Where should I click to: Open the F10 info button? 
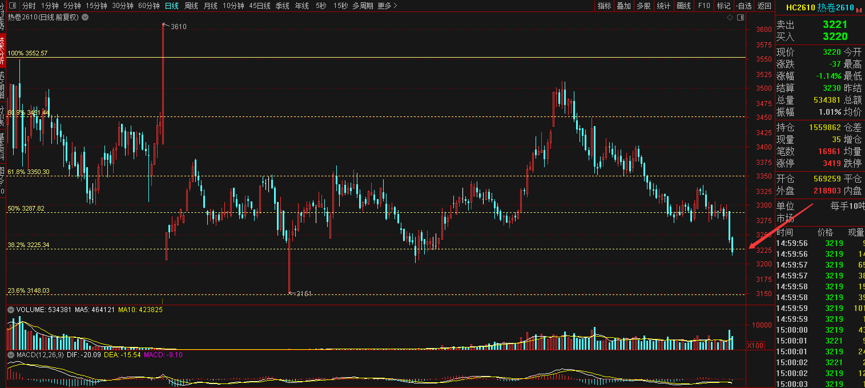pyautogui.click(x=703, y=6)
